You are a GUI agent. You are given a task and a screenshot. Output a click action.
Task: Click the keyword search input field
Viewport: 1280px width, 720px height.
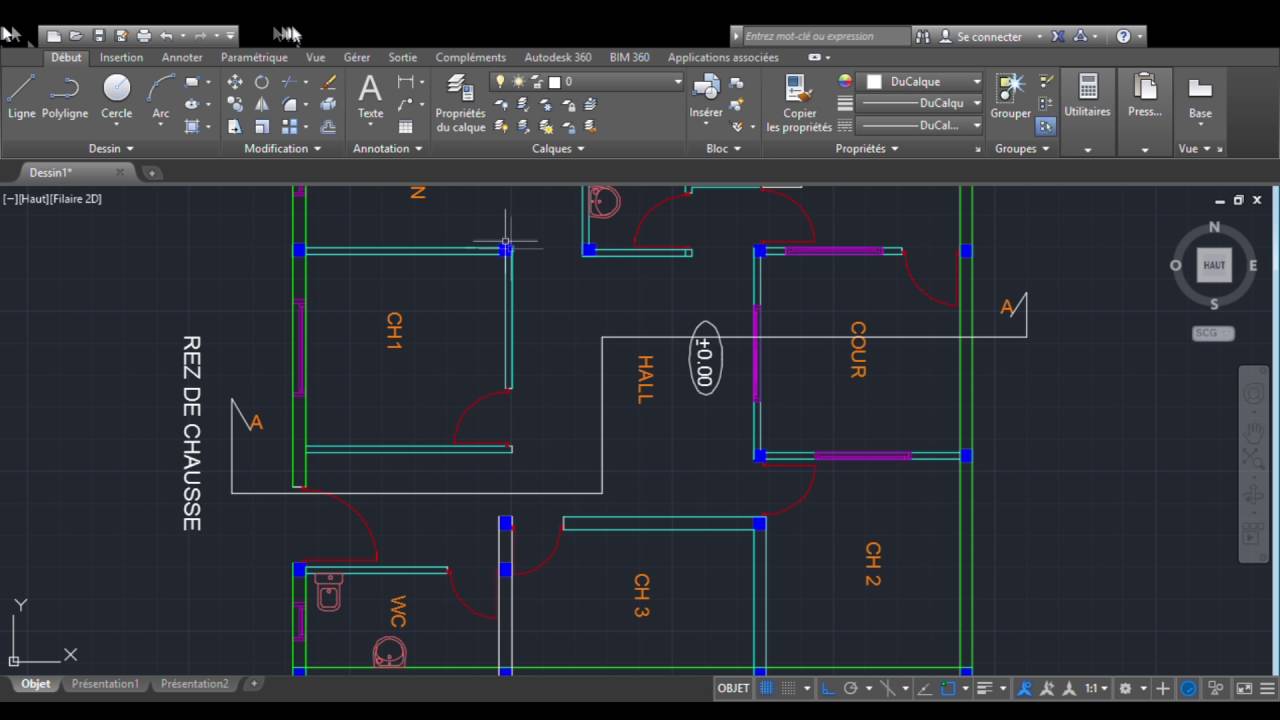(826, 36)
